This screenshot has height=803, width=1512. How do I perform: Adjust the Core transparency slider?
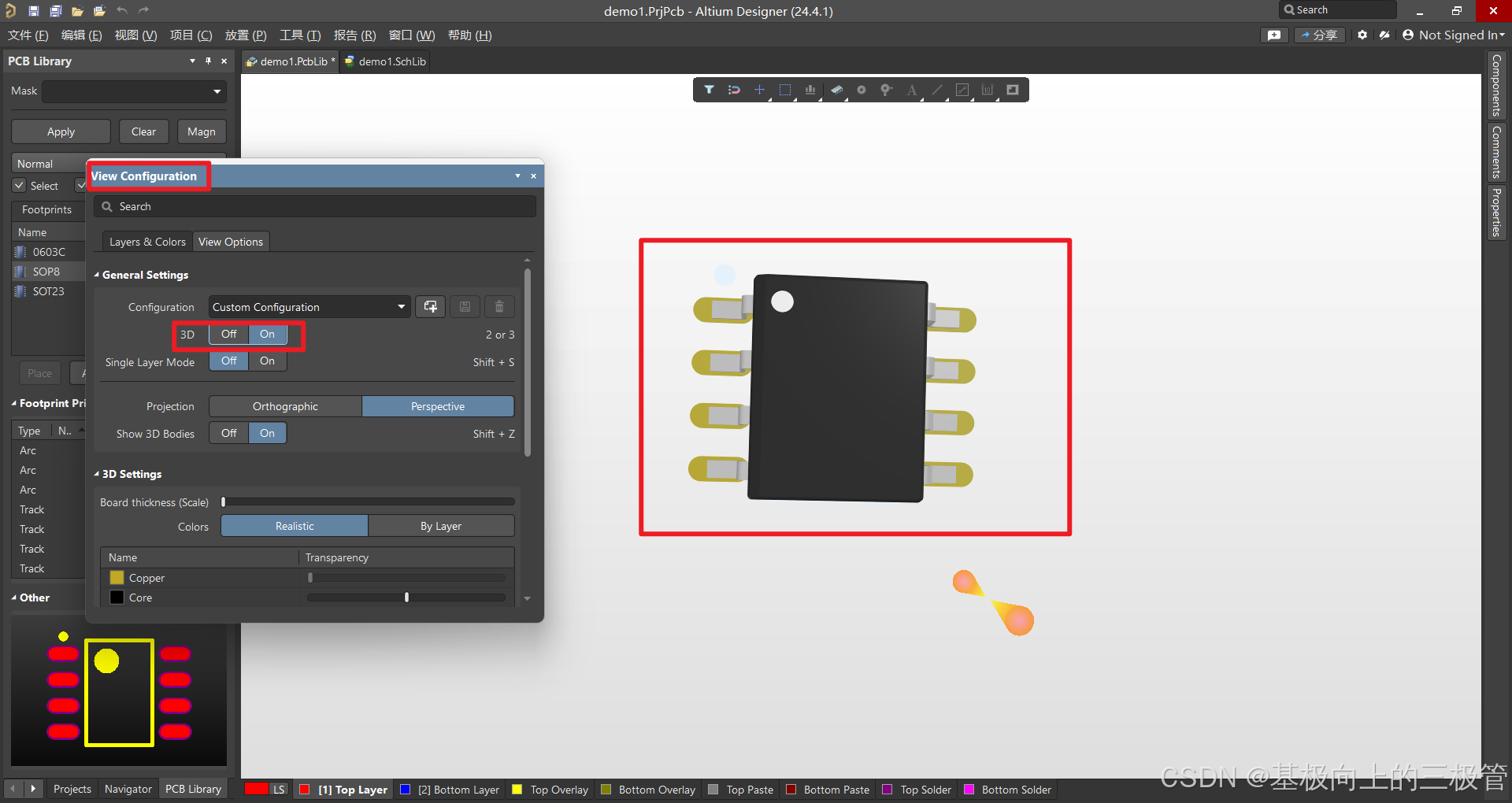pos(406,598)
